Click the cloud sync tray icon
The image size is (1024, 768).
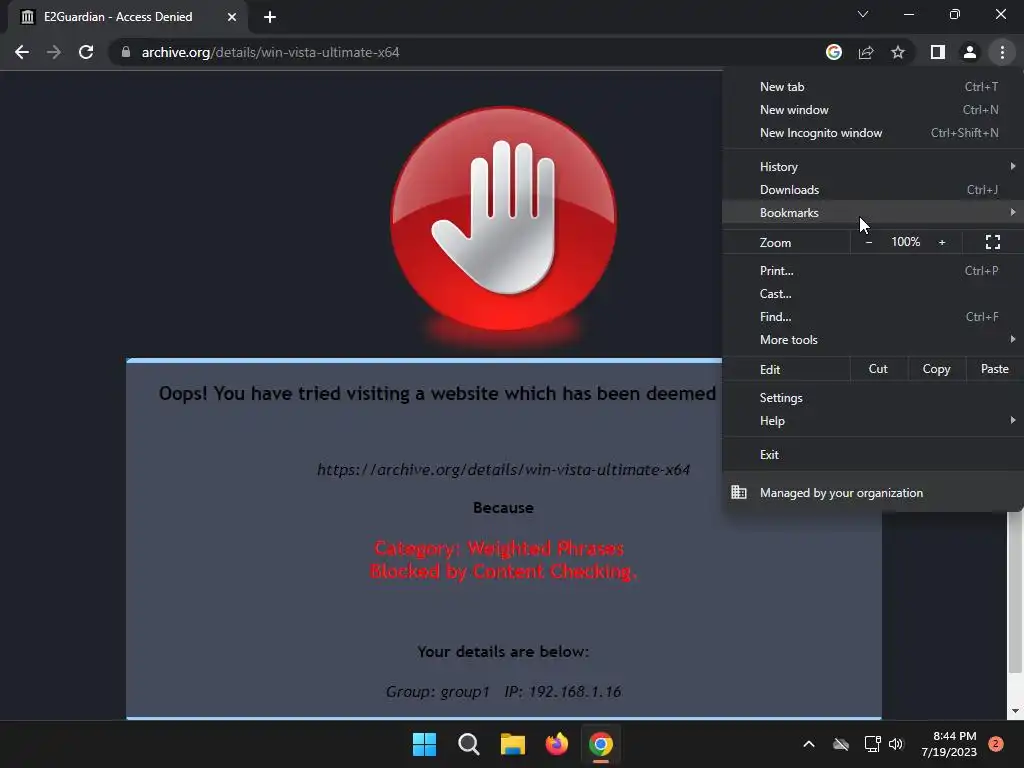pyautogui.click(x=841, y=744)
